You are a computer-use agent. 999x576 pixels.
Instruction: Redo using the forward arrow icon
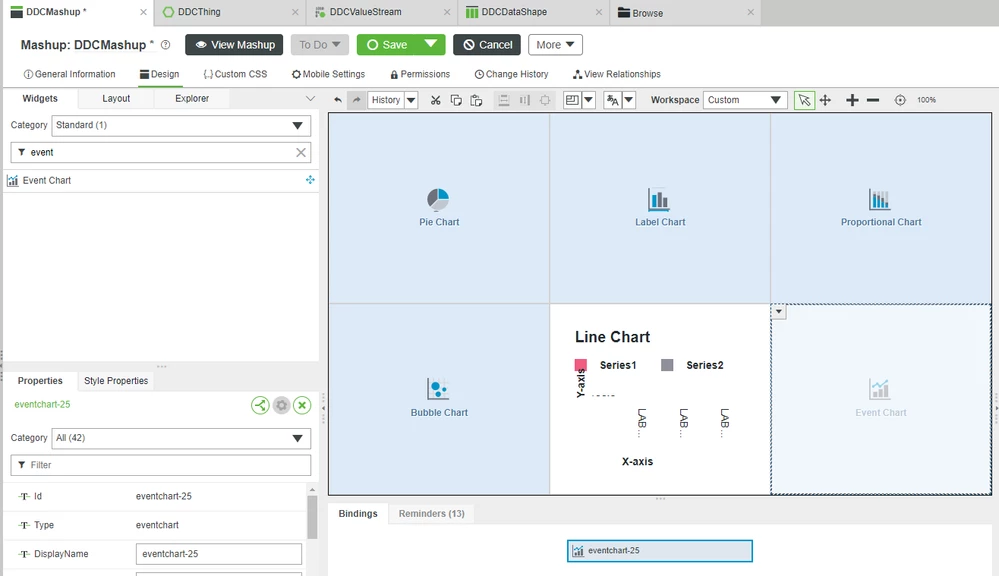[x=357, y=100]
